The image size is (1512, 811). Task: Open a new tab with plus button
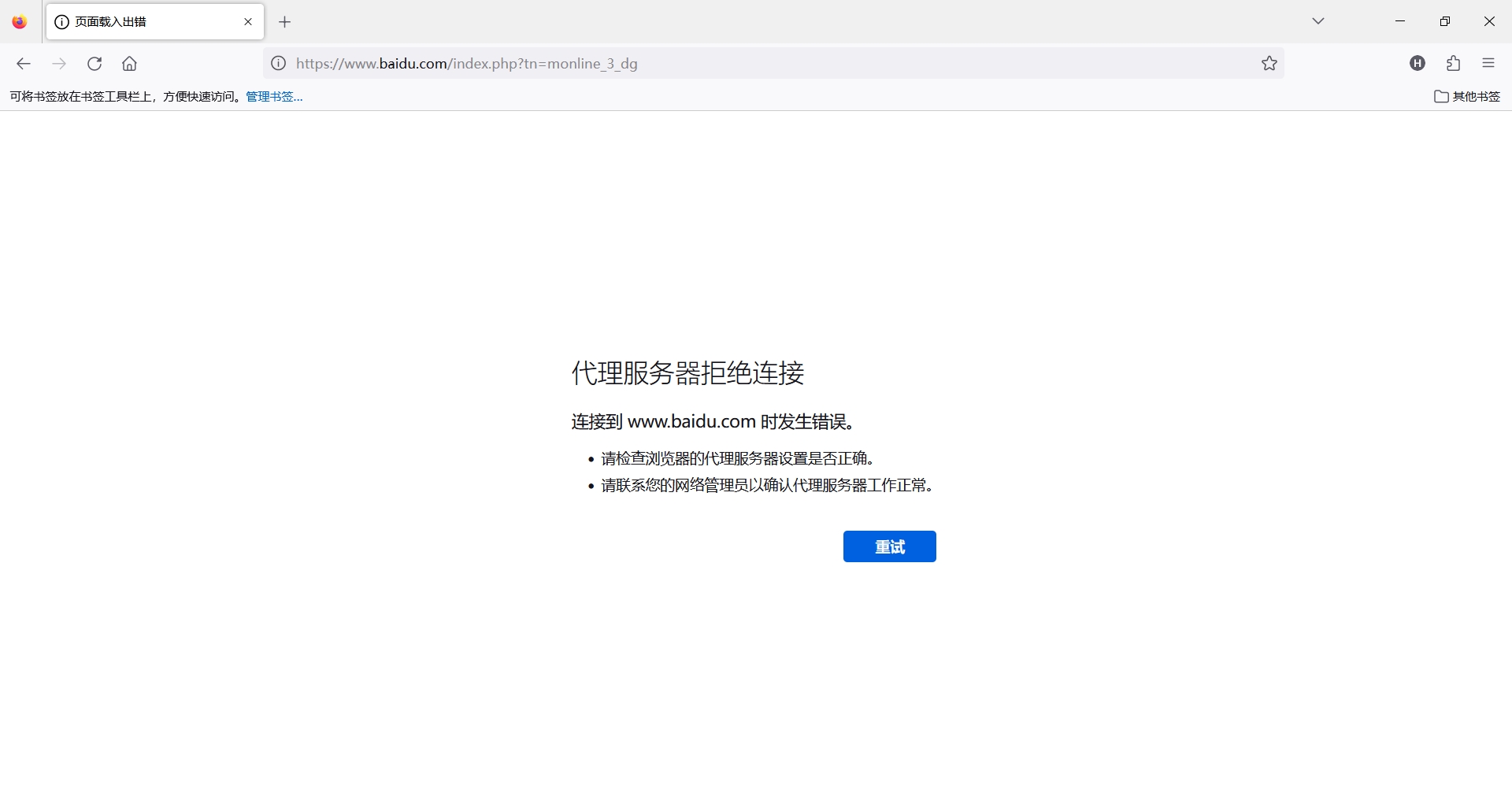285,22
